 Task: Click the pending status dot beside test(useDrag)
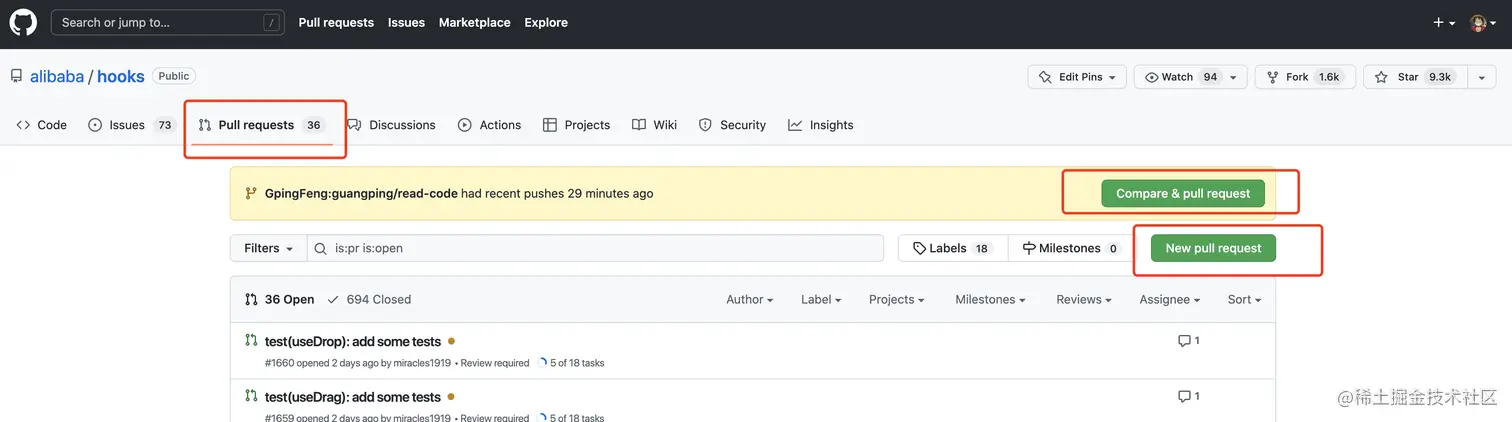click(452, 397)
